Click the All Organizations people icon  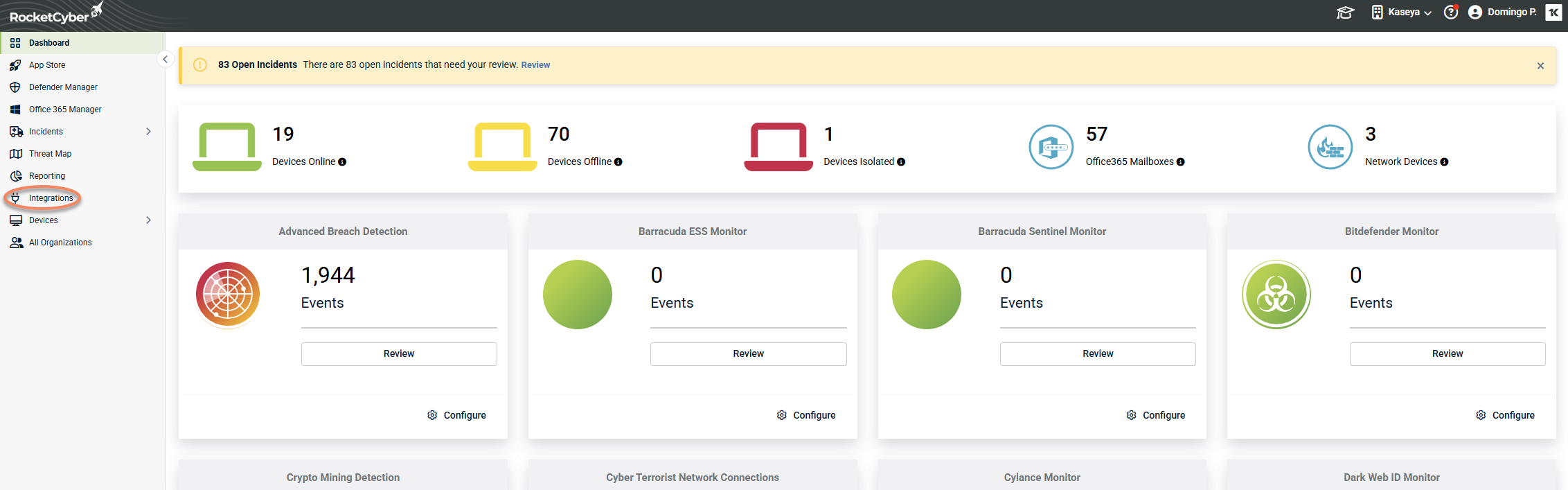pyautogui.click(x=16, y=243)
